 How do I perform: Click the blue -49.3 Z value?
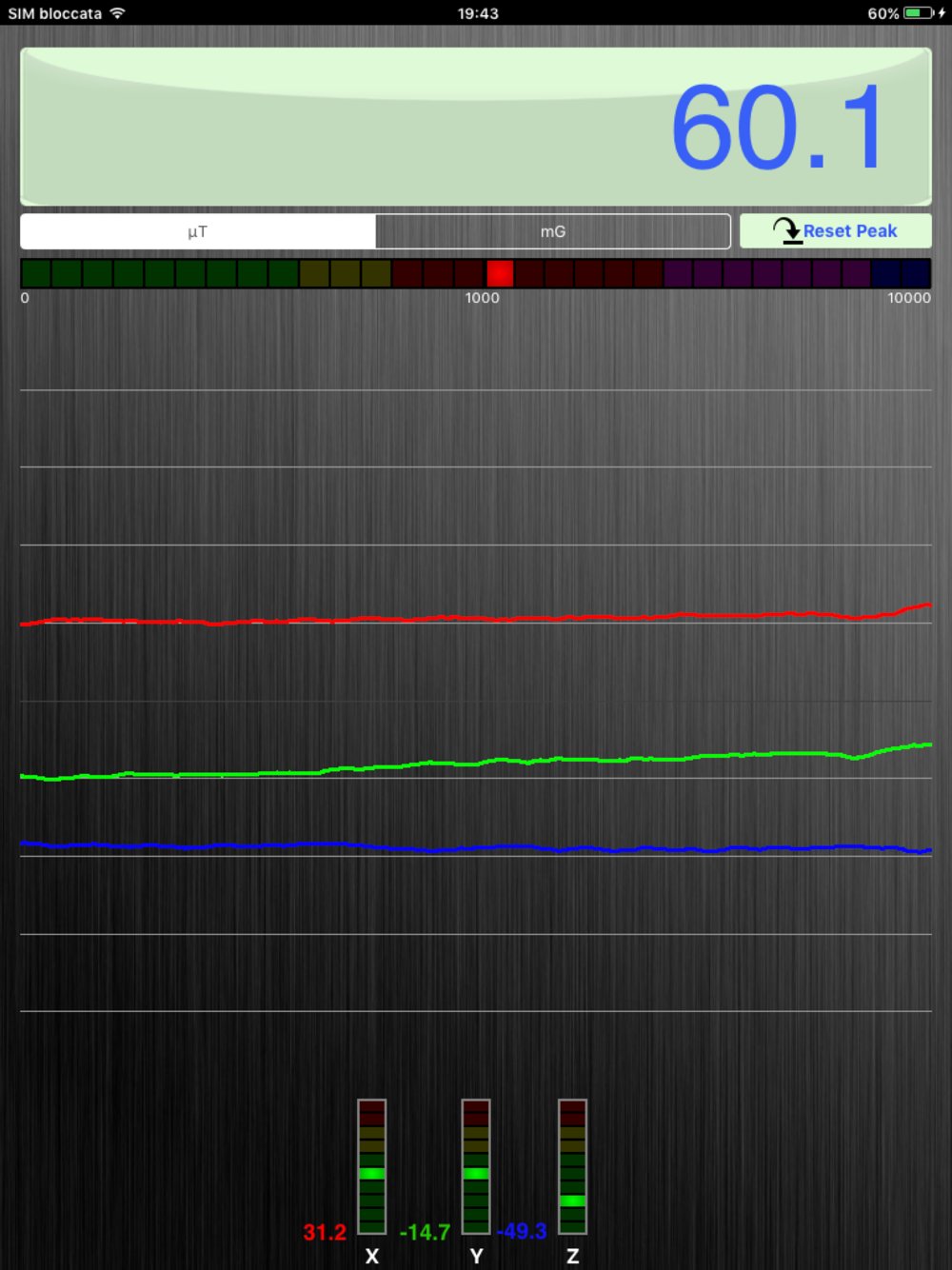pyautogui.click(x=522, y=1231)
